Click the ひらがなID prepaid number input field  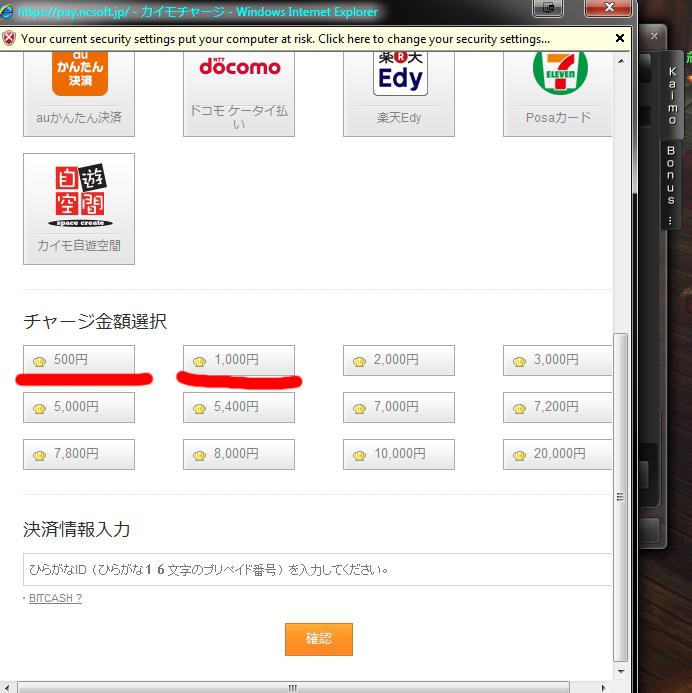pos(318,569)
